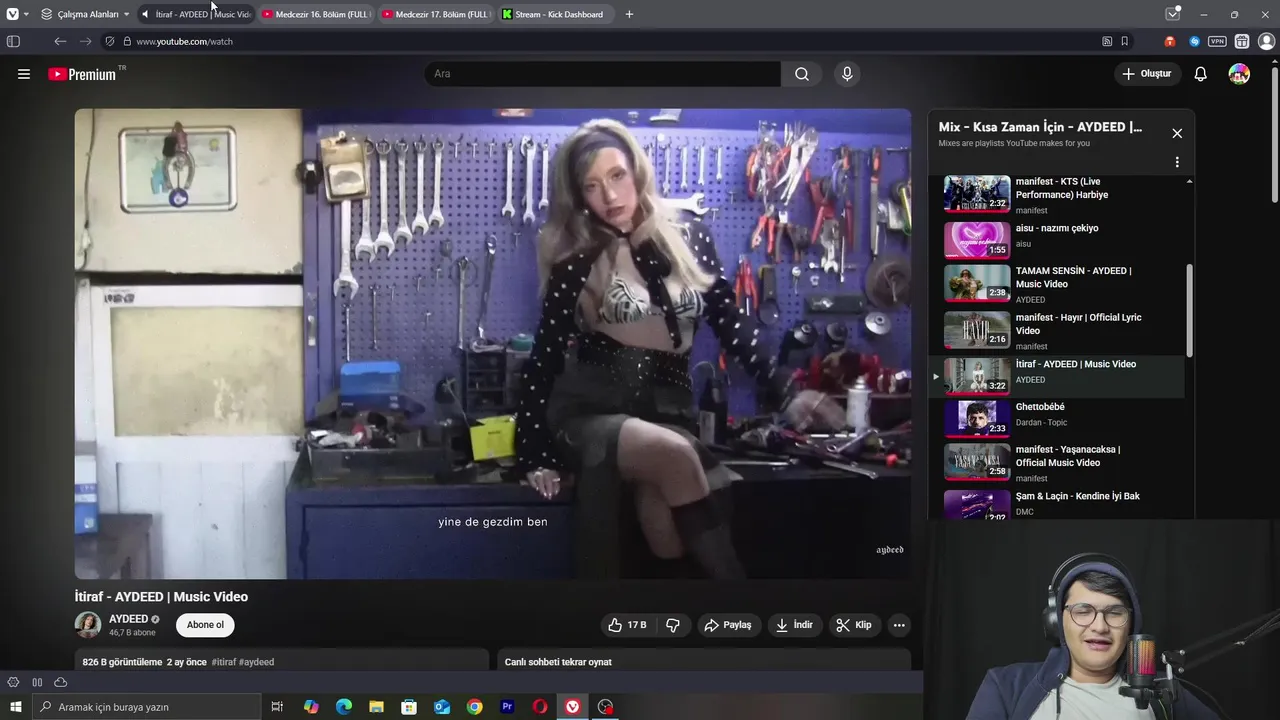Click the magnifier search button

802,74
